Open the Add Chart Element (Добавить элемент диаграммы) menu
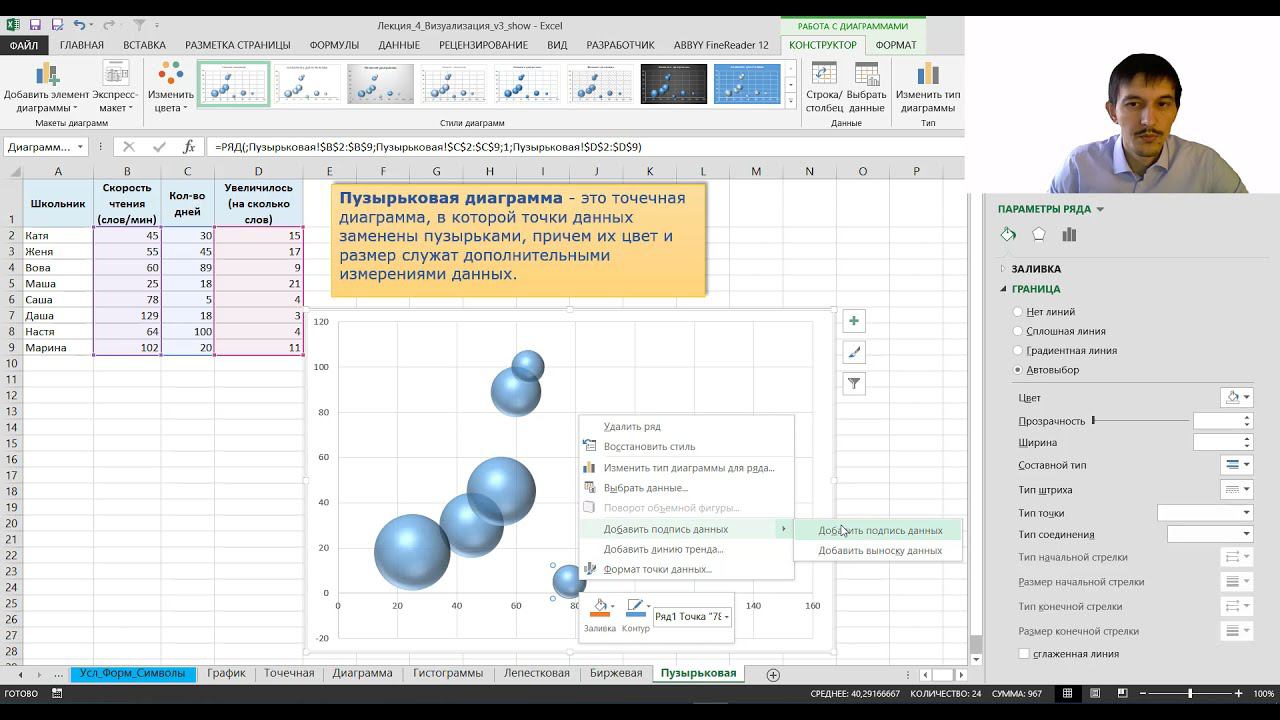The width and height of the screenshot is (1280, 720). pos(46,88)
